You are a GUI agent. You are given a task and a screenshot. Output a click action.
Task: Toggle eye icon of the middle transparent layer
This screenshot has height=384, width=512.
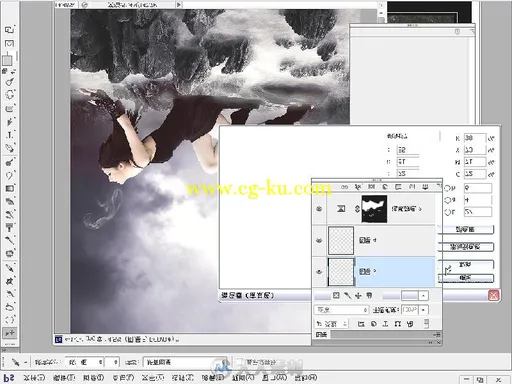(x=319, y=240)
